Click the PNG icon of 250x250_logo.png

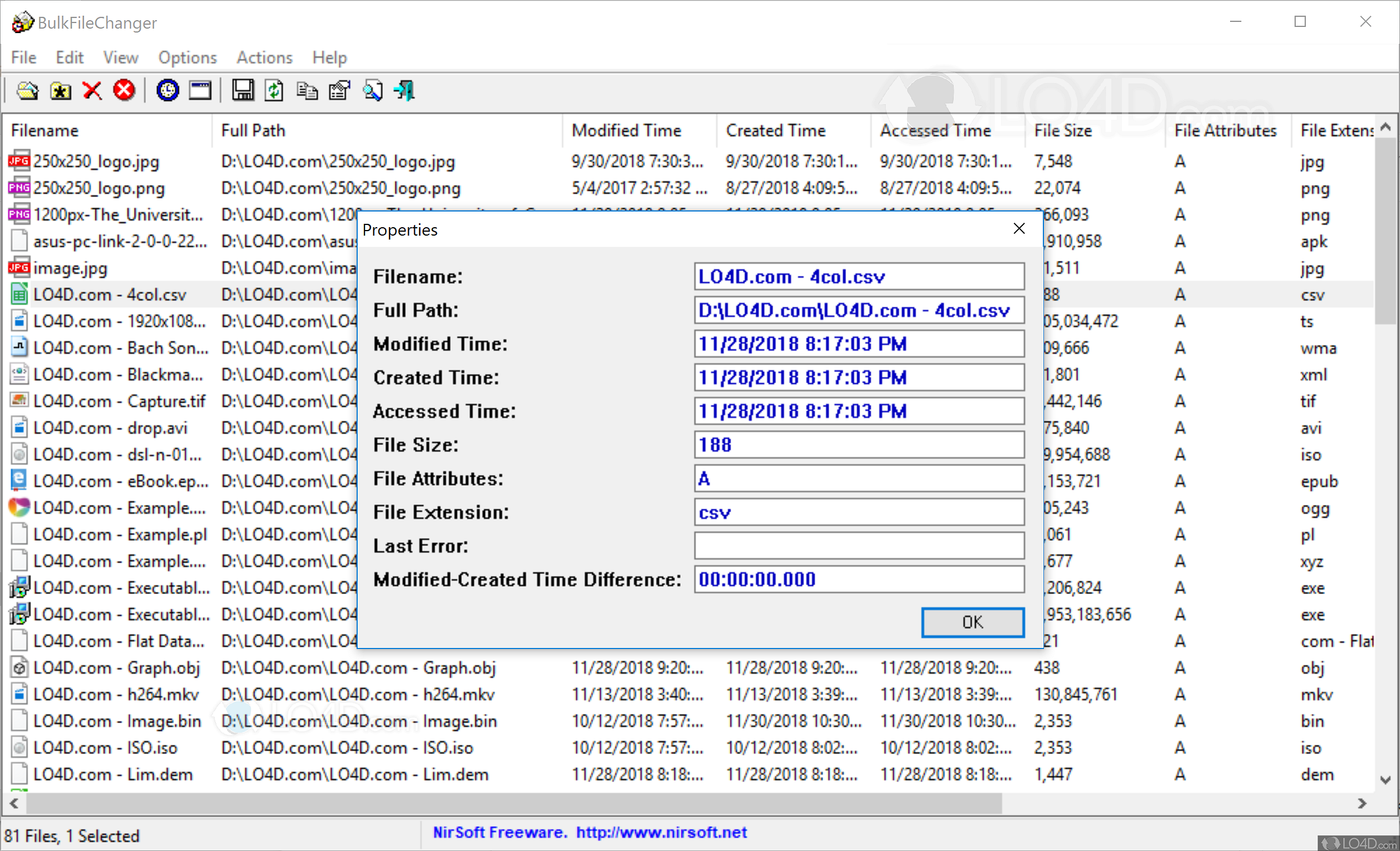[x=19, y=187]
